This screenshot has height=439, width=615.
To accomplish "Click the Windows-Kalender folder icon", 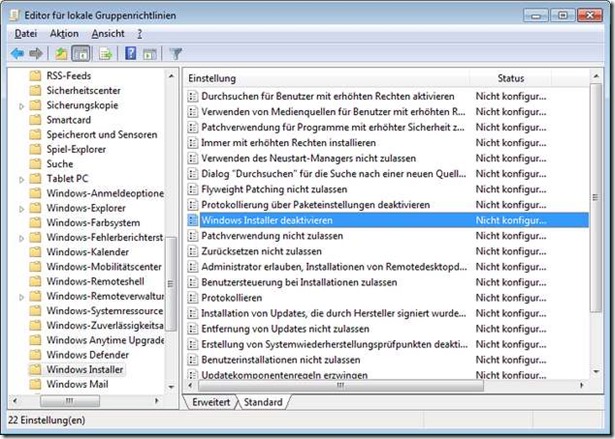I will pyautogui.click(x=35, y=251).
